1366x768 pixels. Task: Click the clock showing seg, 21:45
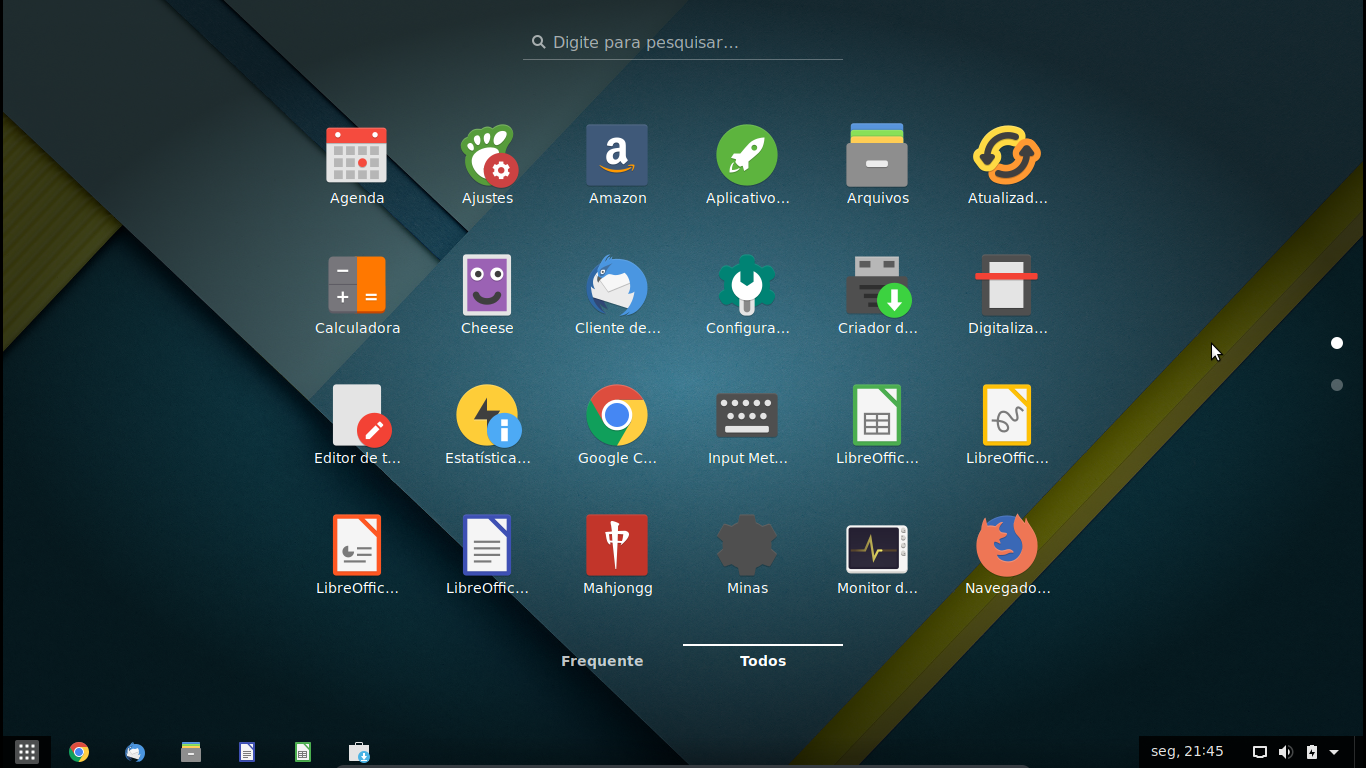[1189, 751]
